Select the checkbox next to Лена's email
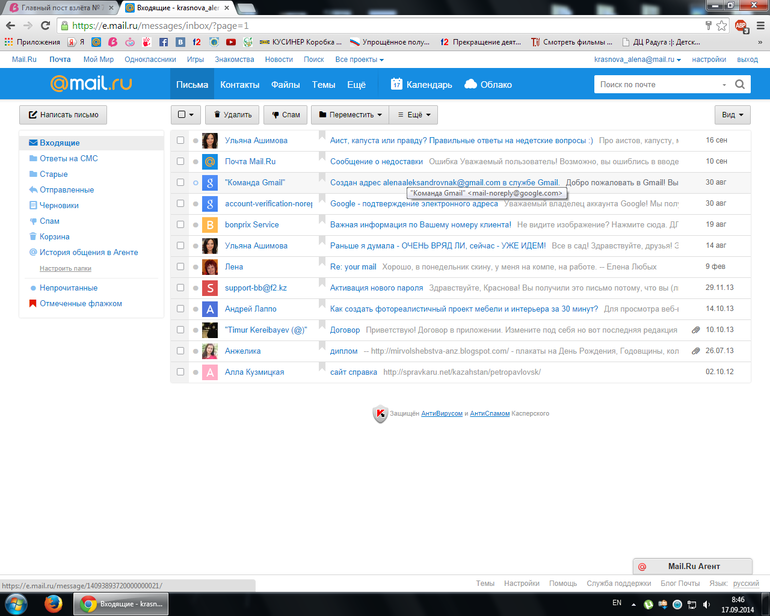 [181, 267]
